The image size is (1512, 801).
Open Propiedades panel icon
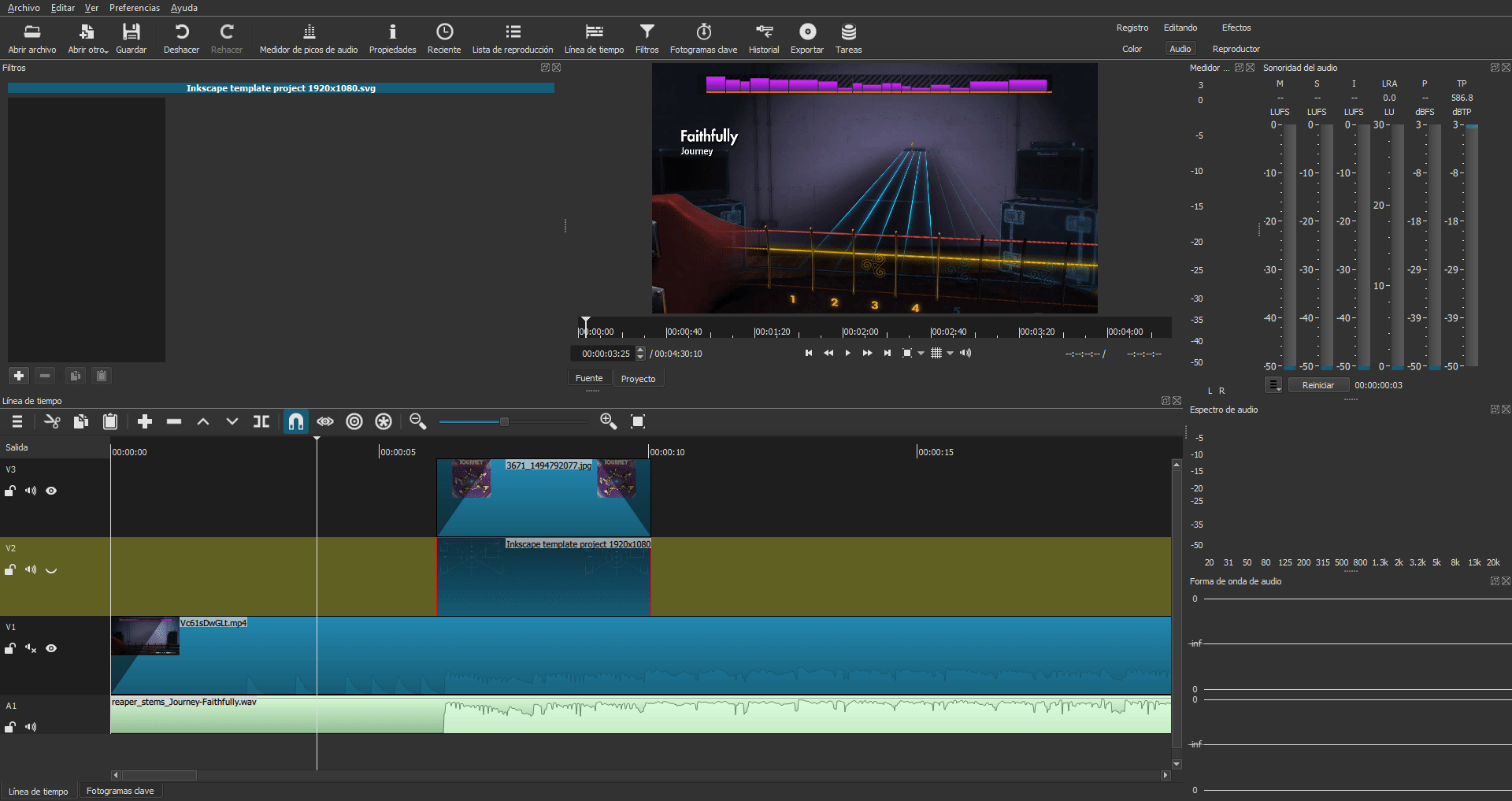coord(392,38)
